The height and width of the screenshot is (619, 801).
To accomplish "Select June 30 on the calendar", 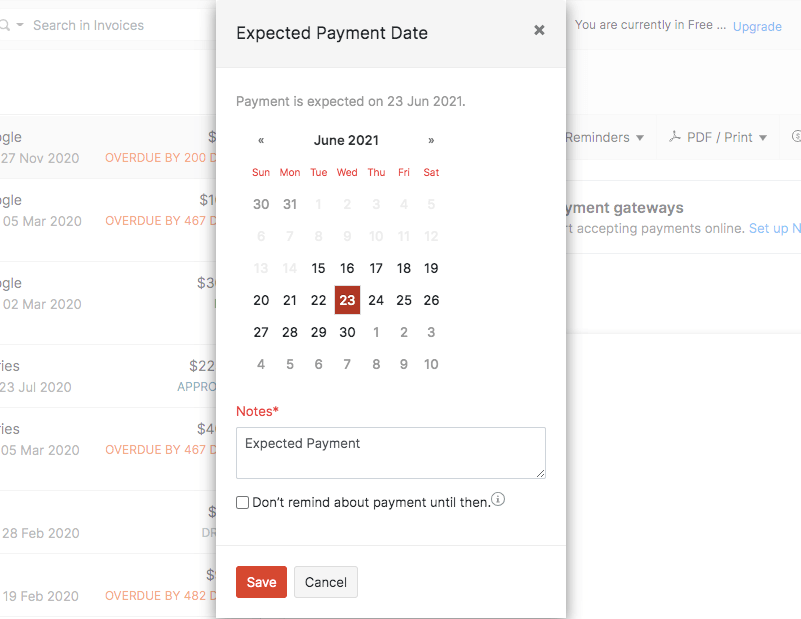I will [346, 332].
